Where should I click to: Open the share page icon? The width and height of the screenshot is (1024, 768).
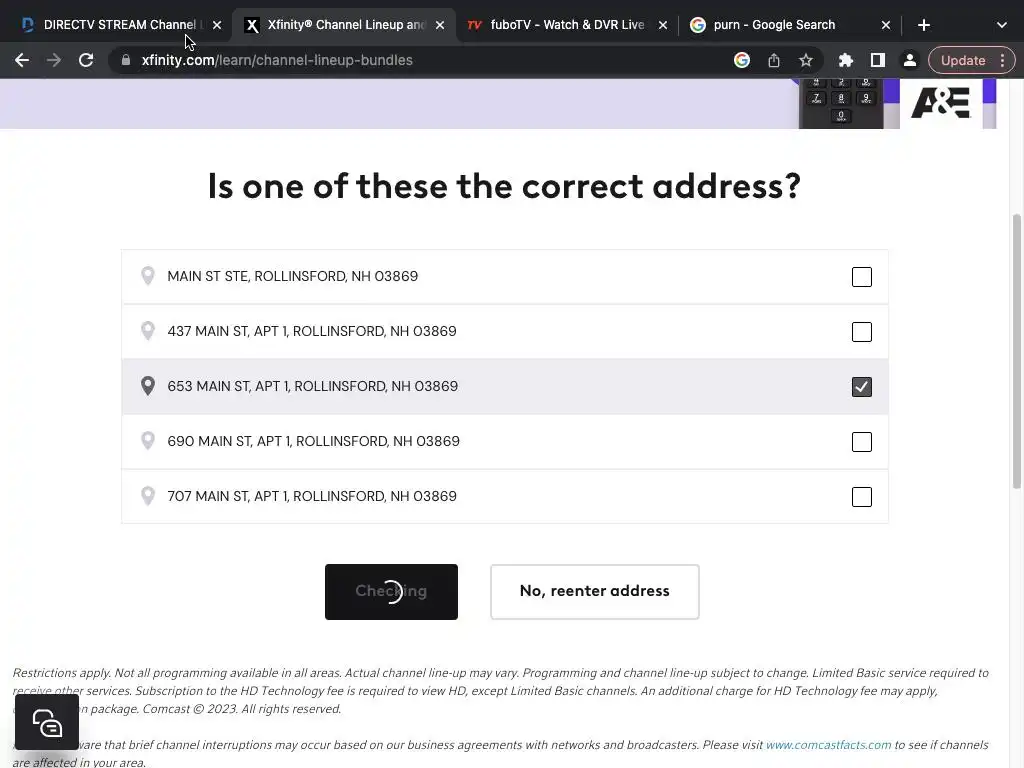(774, 60)
